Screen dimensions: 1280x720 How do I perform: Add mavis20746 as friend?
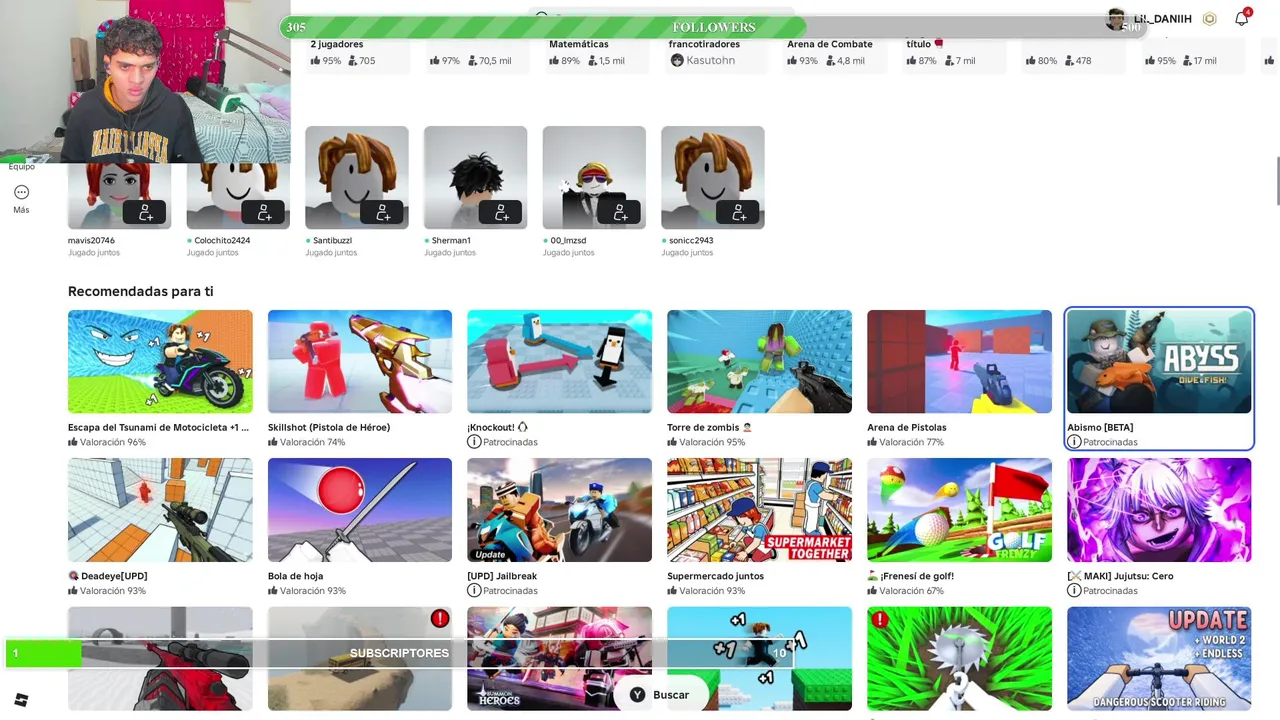pyautogui.click(x=145, y=212)
